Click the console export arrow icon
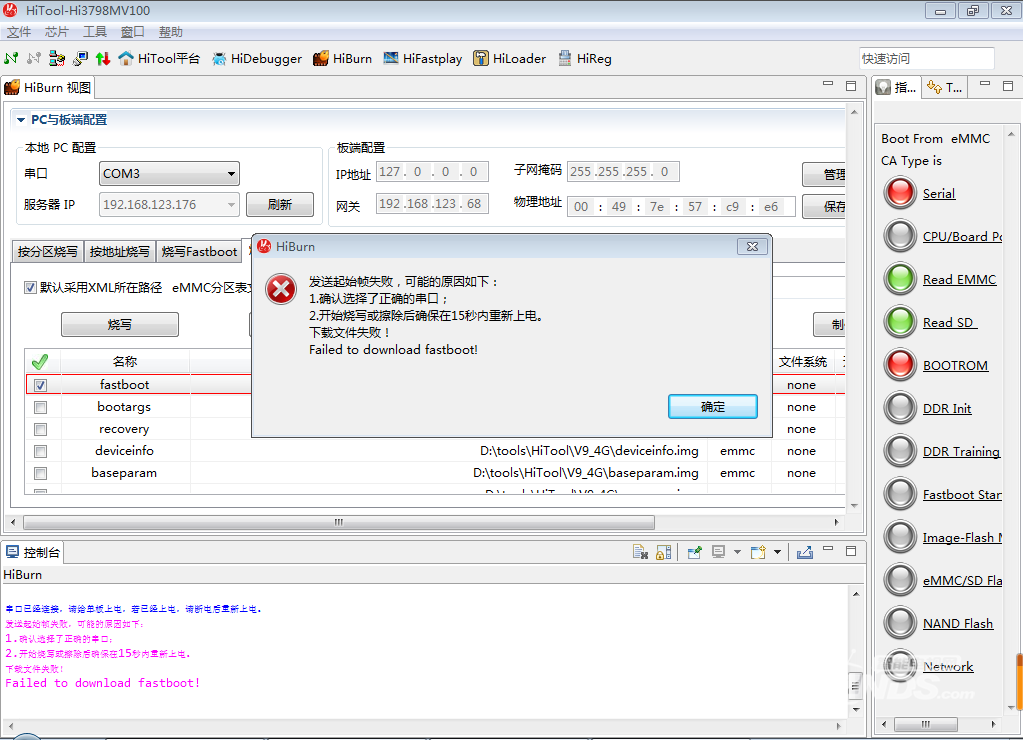 click(x=804, y=552)
